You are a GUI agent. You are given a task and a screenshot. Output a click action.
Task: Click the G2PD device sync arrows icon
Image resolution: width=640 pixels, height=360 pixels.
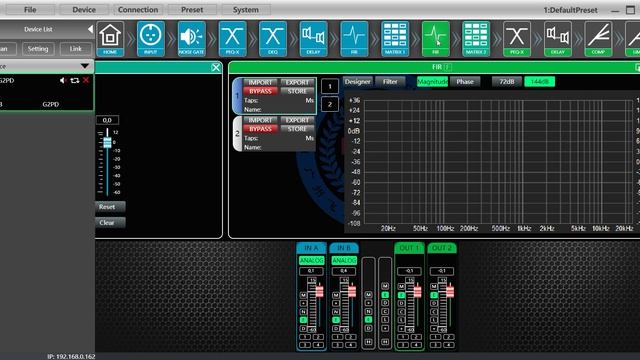75,80
